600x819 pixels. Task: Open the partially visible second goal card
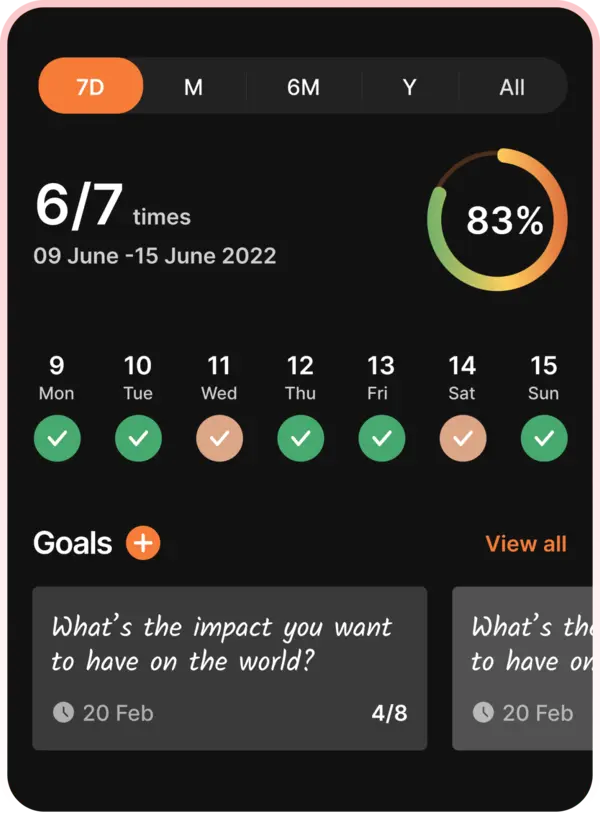[x=525, y=668]
